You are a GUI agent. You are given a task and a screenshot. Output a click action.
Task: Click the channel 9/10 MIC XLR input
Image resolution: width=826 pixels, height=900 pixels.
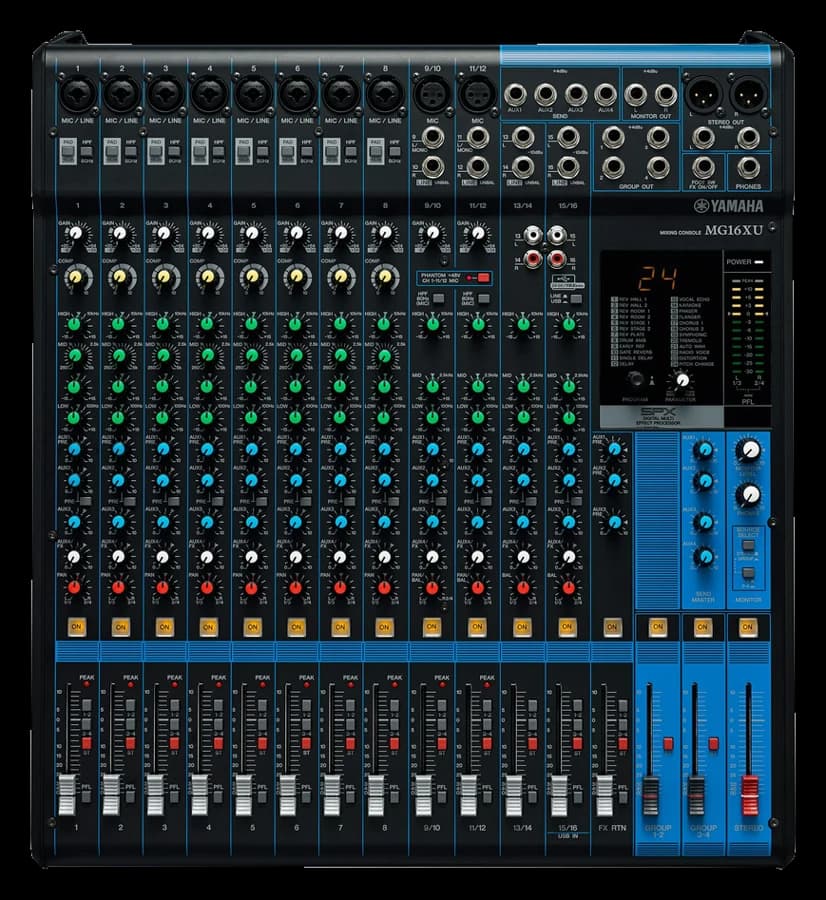tap(432, 94)
